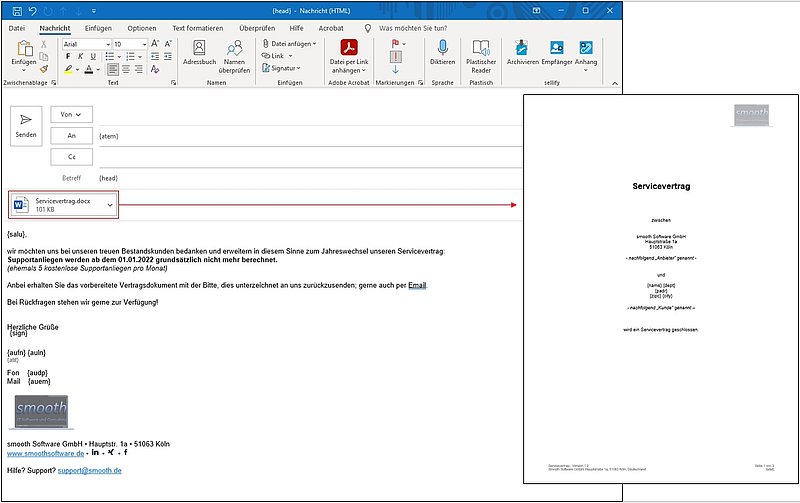The height and width of the screenshot is (503, 800).
Task: Decrease font size with smaller A
Action: click(x=168, y=44)
